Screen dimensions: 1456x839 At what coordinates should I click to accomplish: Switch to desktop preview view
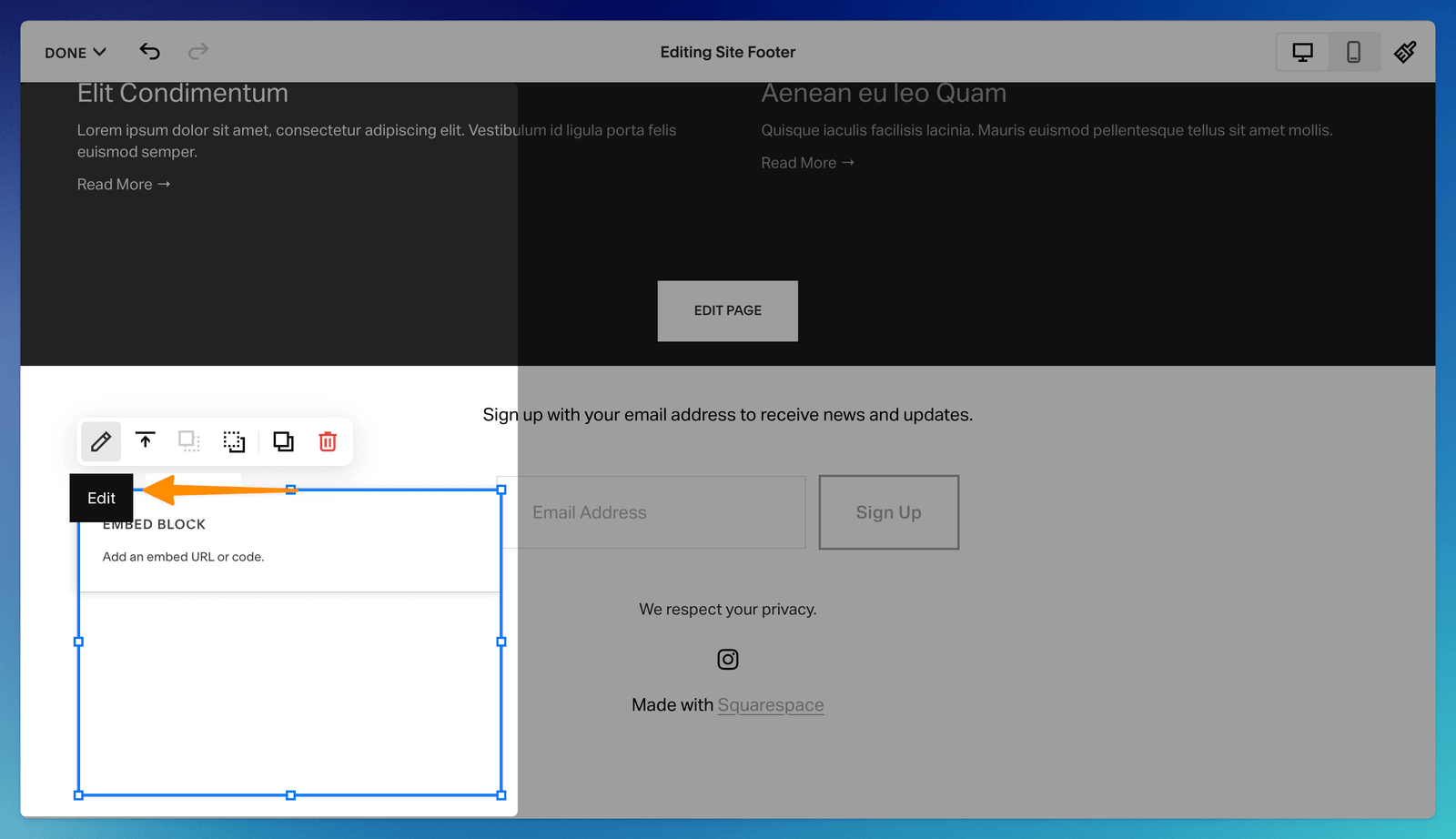[x=1302, y=52]
